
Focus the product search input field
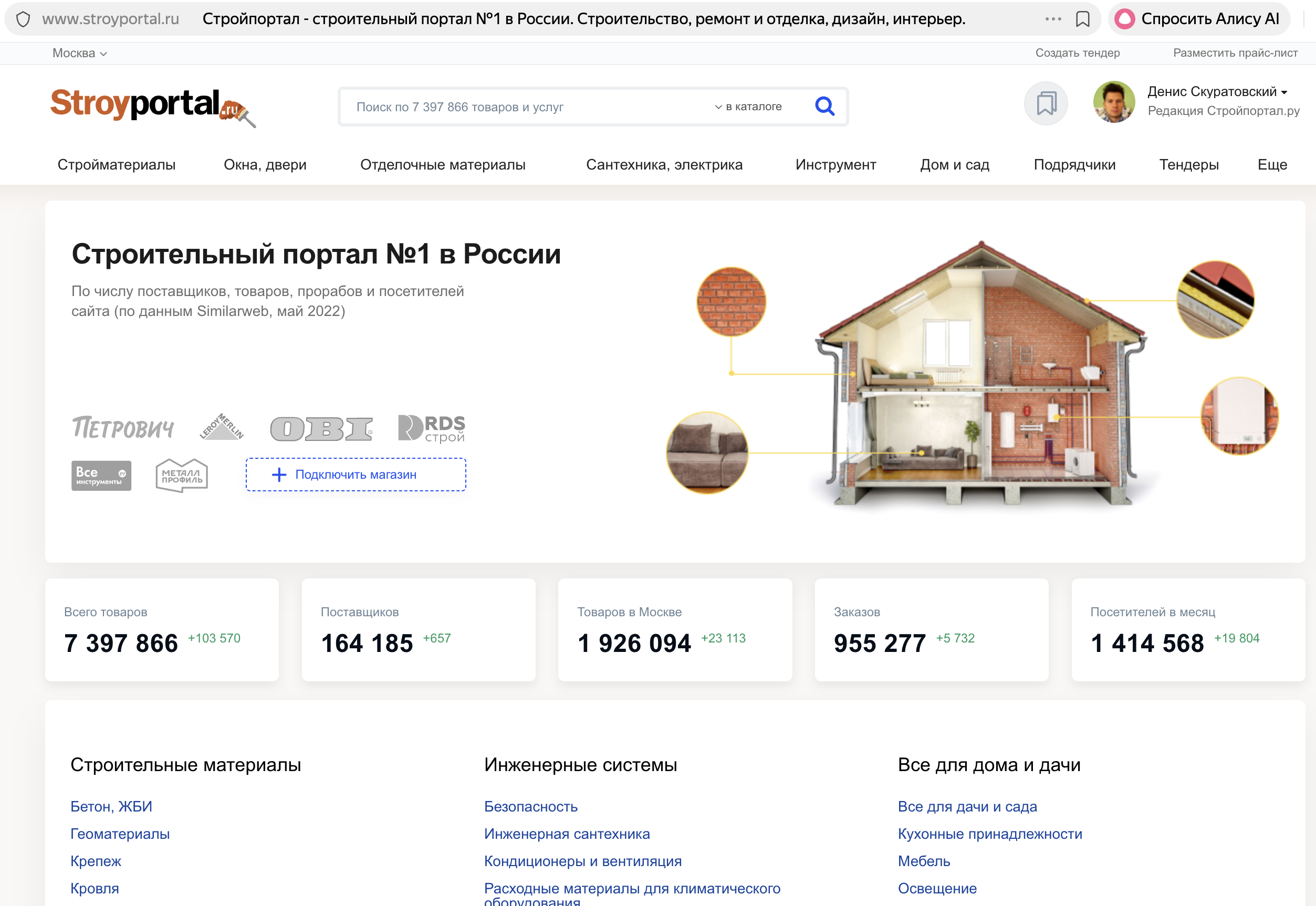(528, 107)
